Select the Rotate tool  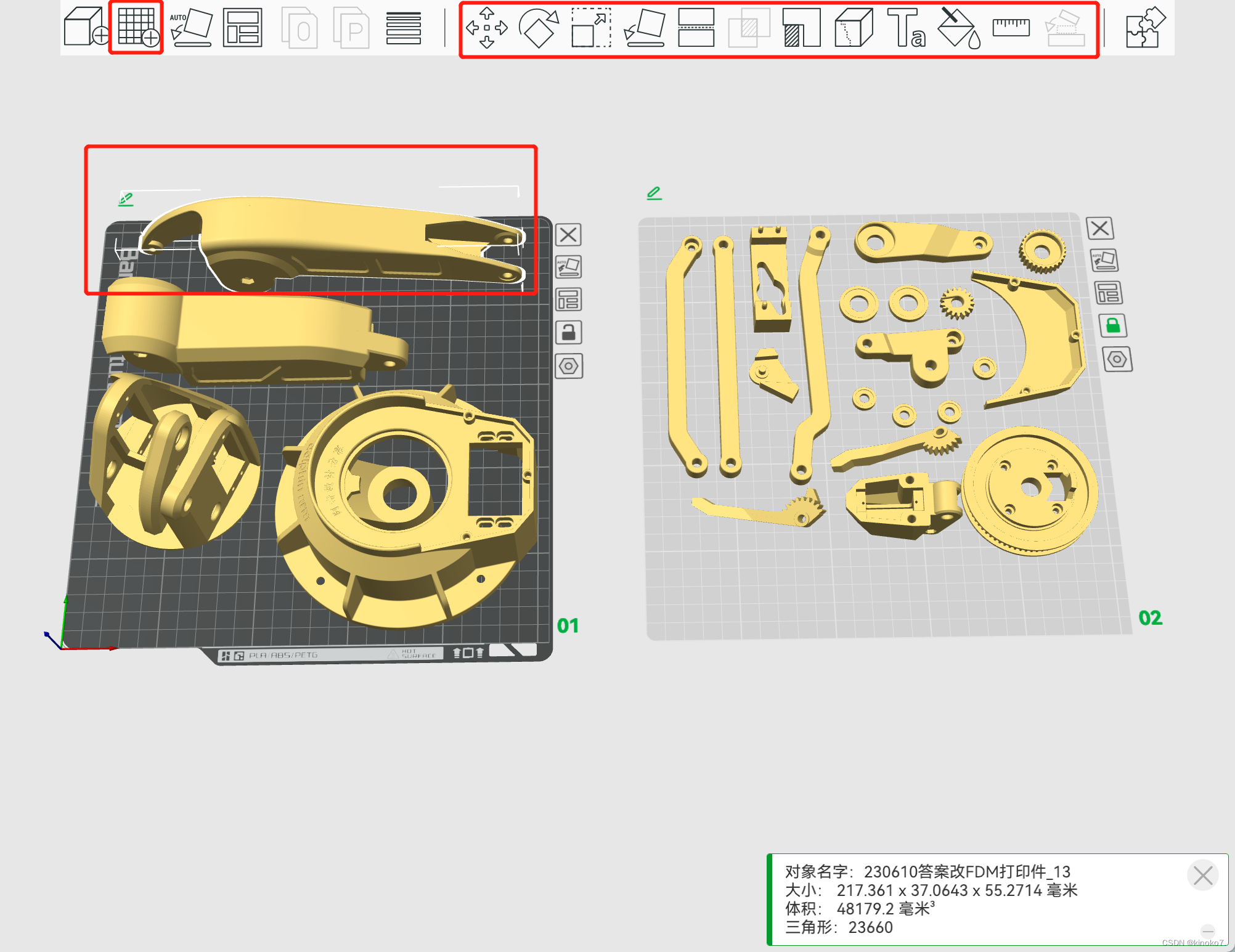click(539, 28)
